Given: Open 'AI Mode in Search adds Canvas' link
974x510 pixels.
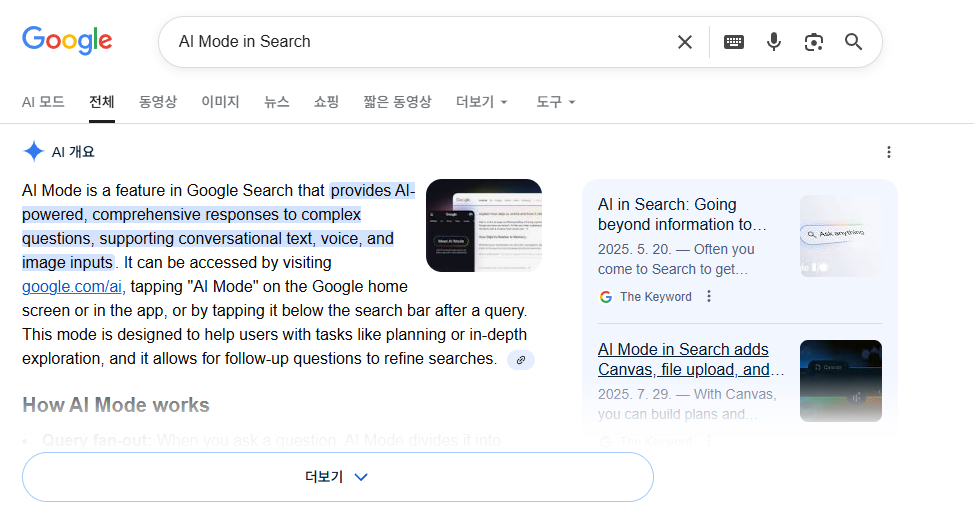Looking at the screenshot, I should pos(690,359).
